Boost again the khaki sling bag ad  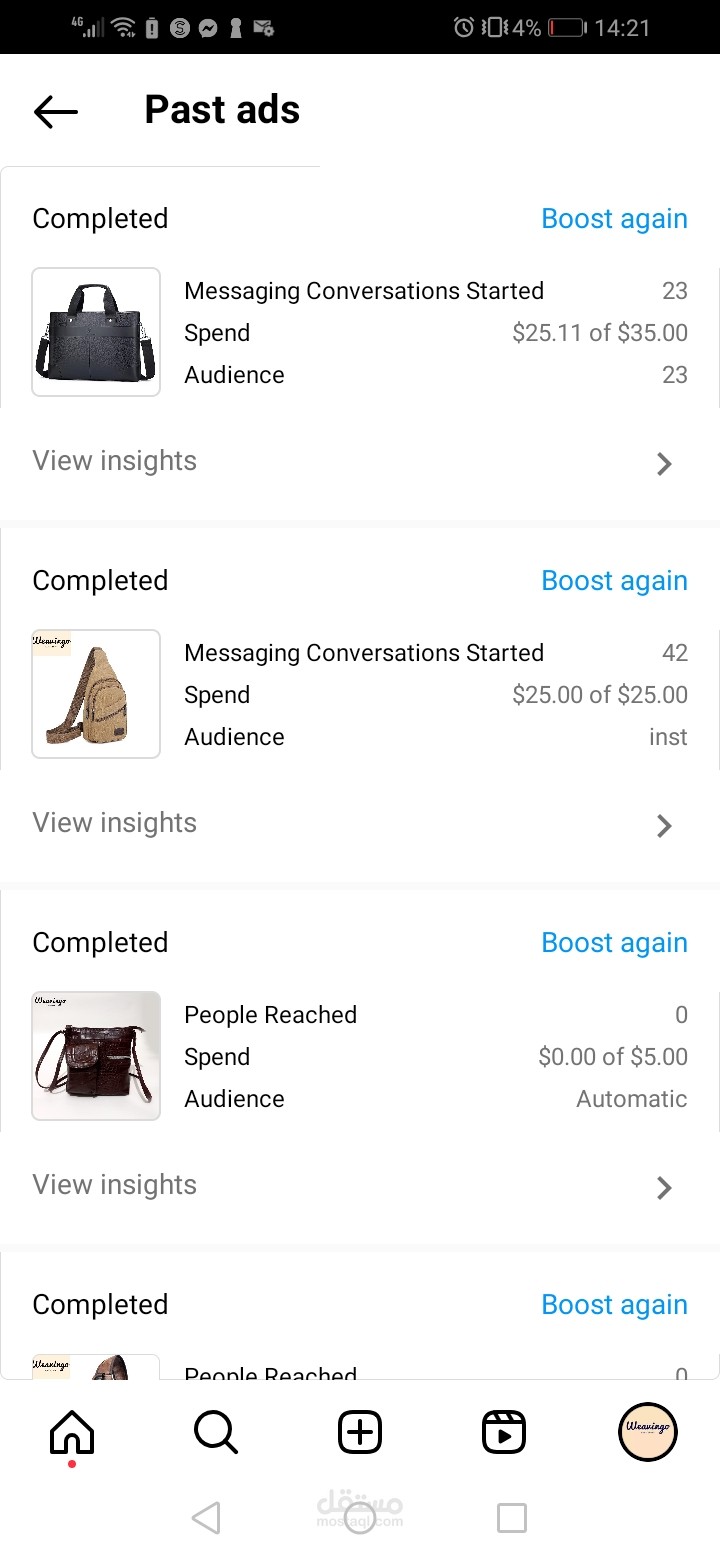pos(614,581)
